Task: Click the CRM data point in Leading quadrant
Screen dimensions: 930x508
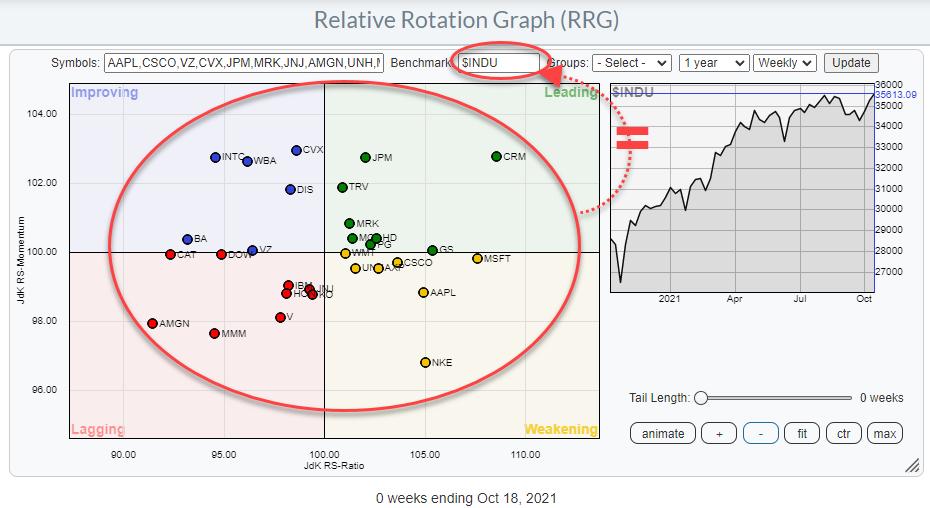Action: 496,157
